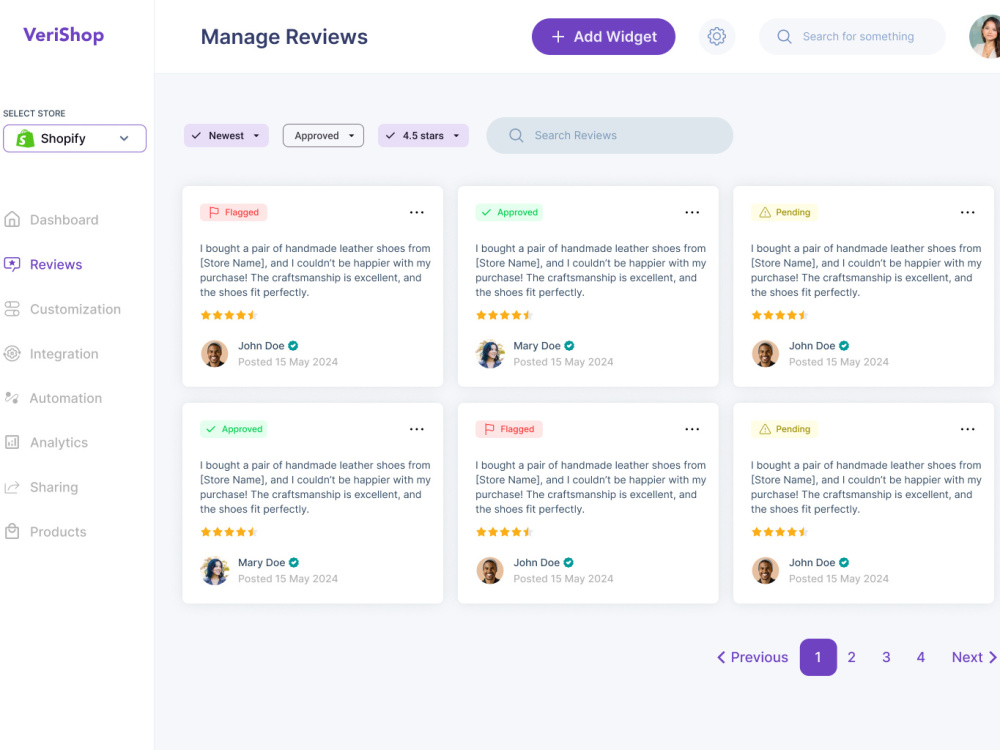The image size is (1000, 750).
Task: Open the Newest sort dropdown
Action: tap(226, 136)
